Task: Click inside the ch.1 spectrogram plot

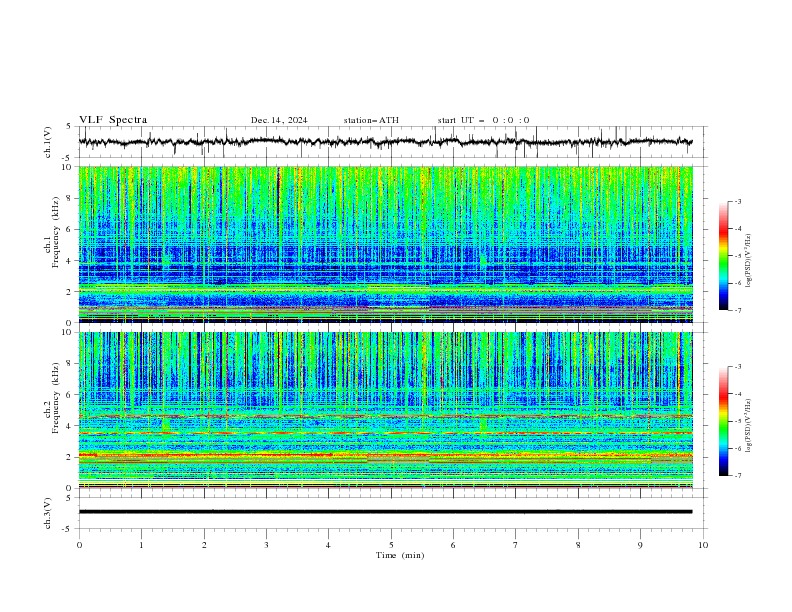Action: pyautogui.click(x=385, y=244)
